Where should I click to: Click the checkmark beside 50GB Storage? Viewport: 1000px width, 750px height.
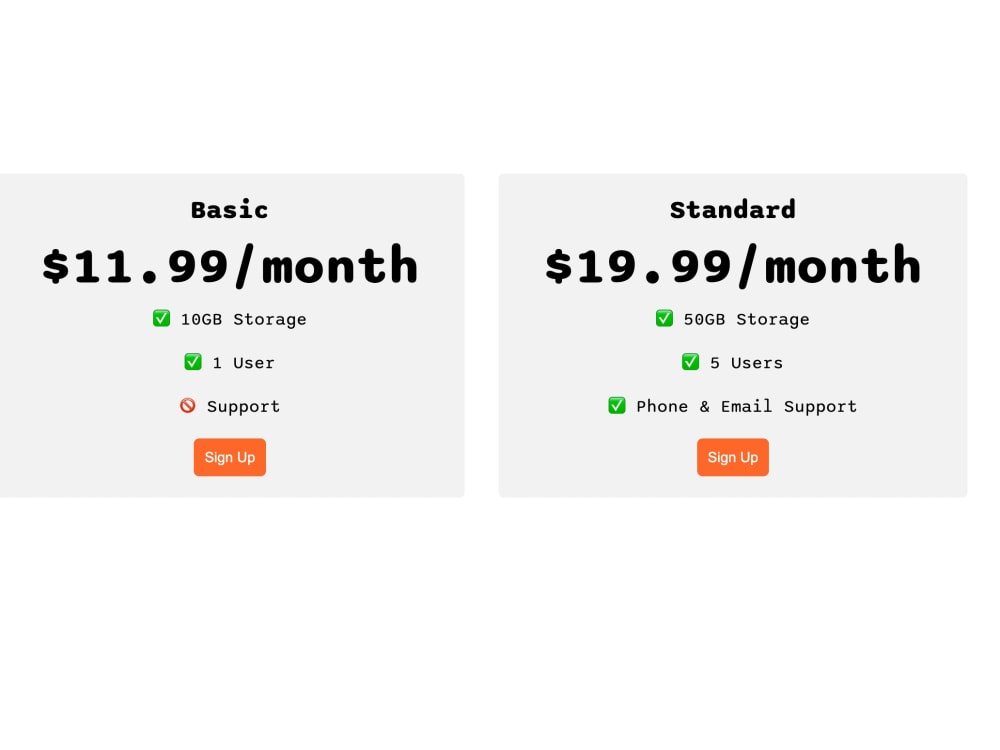click(x=664, y=318)
